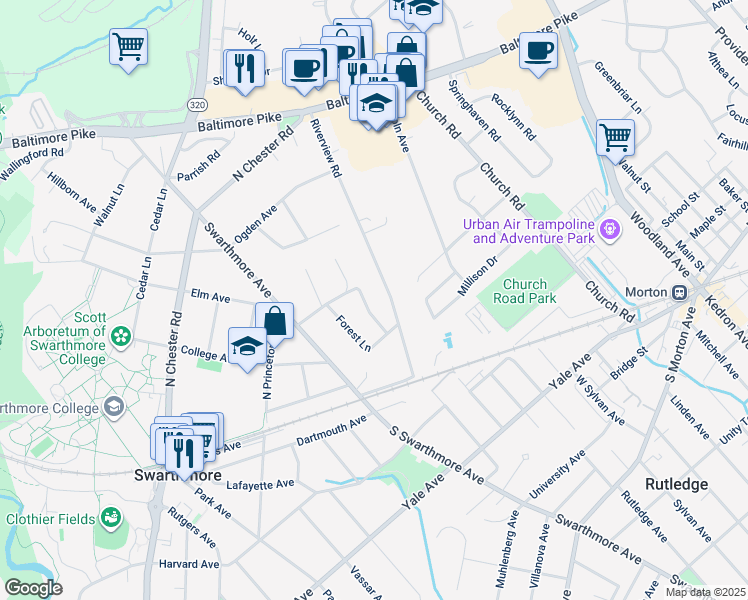
Task: Click the Route 320 highway shield
Action: (197, 105)
